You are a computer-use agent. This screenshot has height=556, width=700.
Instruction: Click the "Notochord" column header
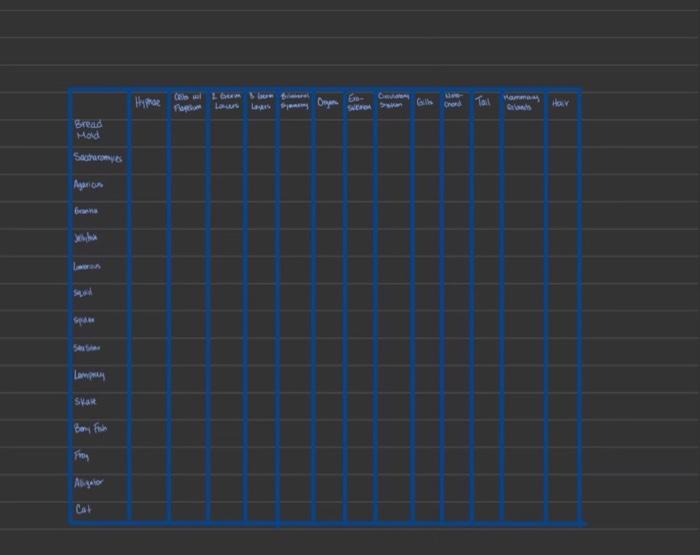(453, 100)
